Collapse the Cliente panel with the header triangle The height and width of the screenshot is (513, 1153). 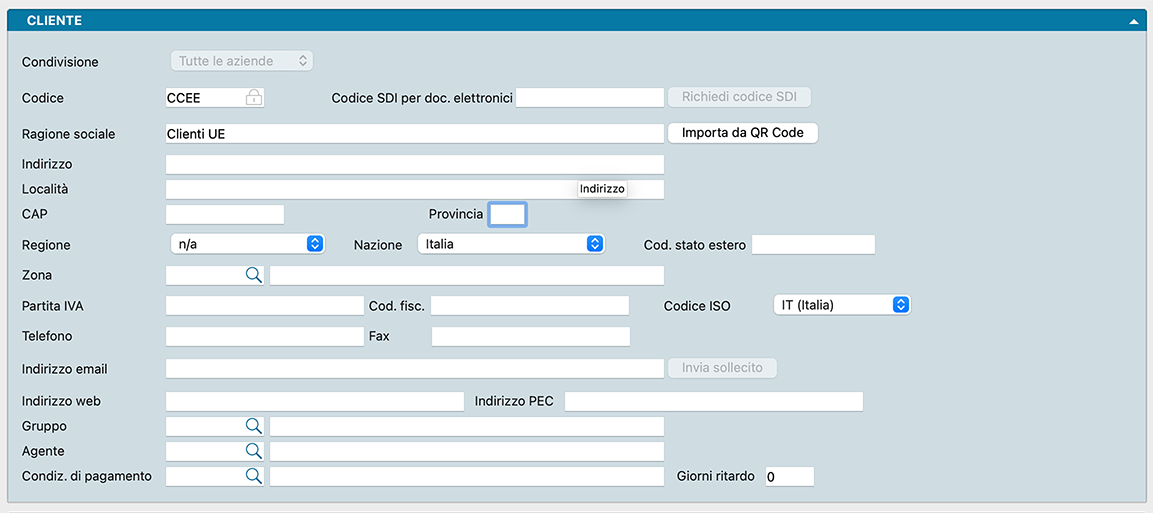pos(1133,20)
